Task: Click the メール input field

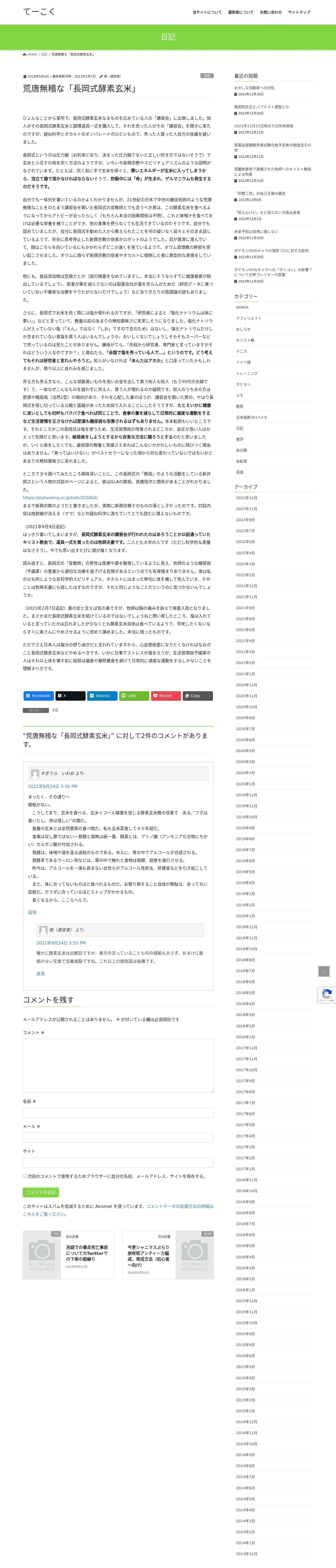Action: 118,1138
